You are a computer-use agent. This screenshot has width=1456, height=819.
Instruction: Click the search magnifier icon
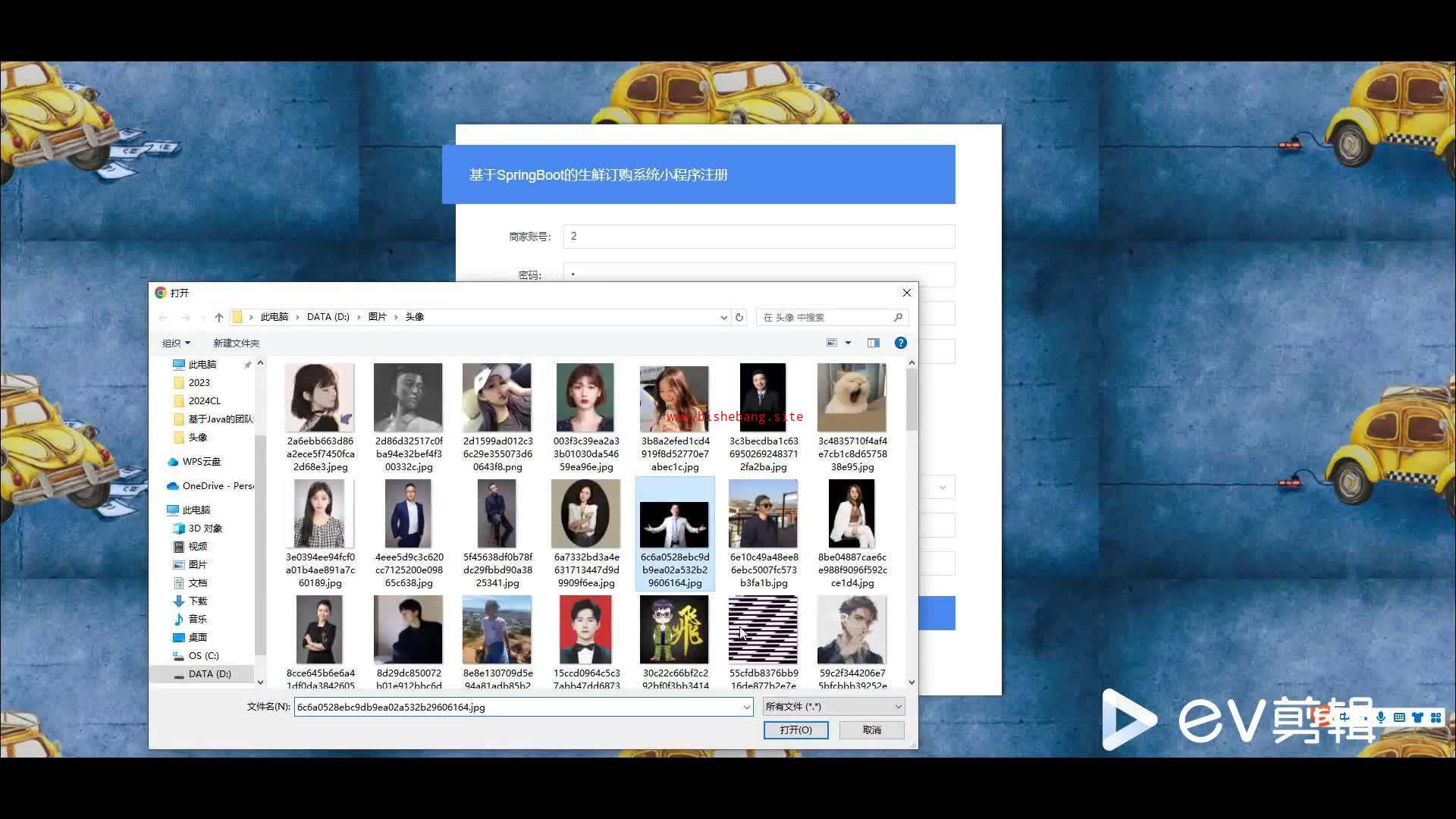[x=898, y=317]
